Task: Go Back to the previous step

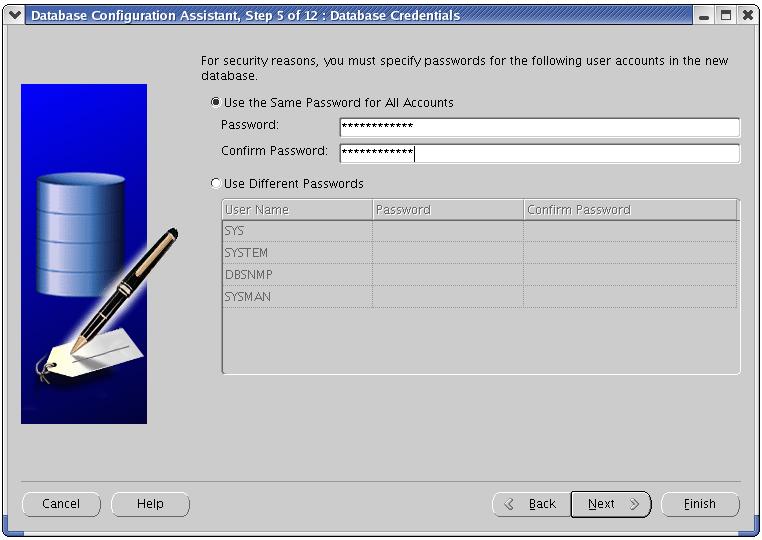Action: click(x=530, y=504)
